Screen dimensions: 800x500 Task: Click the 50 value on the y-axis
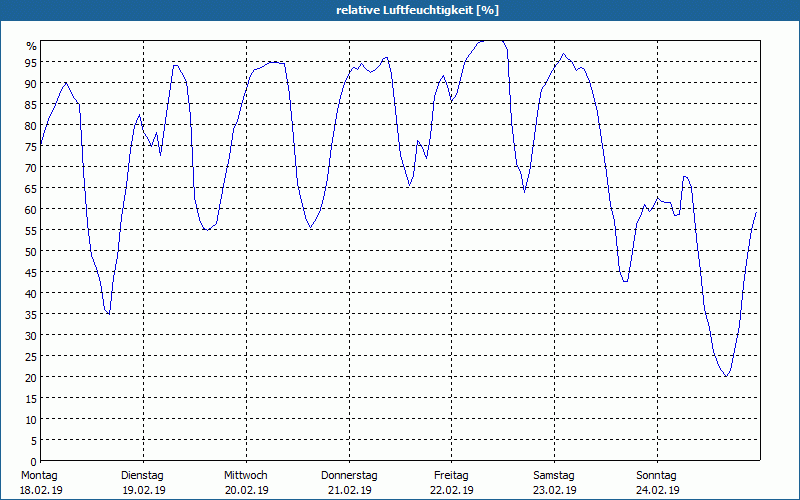coord(31,251)
